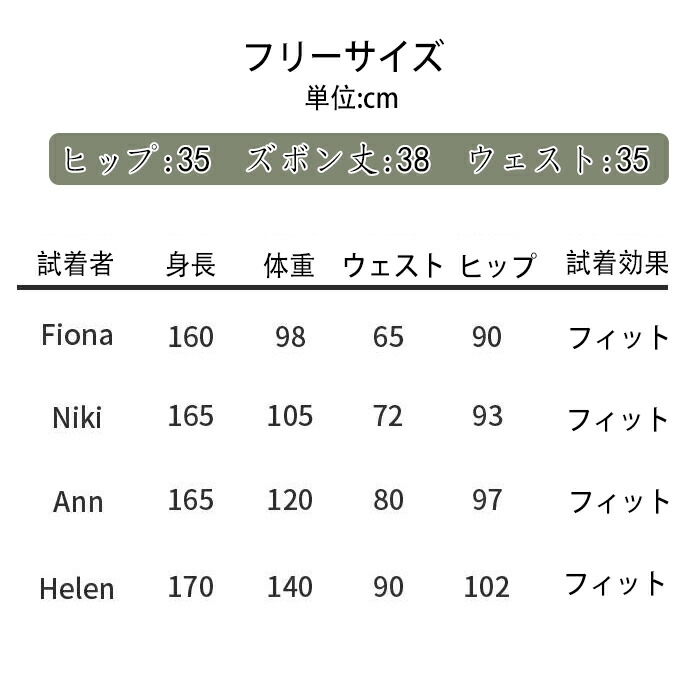Click Helen's フィット result text
The width and height of the screenshot is (700, 700).
click(615, 584)
